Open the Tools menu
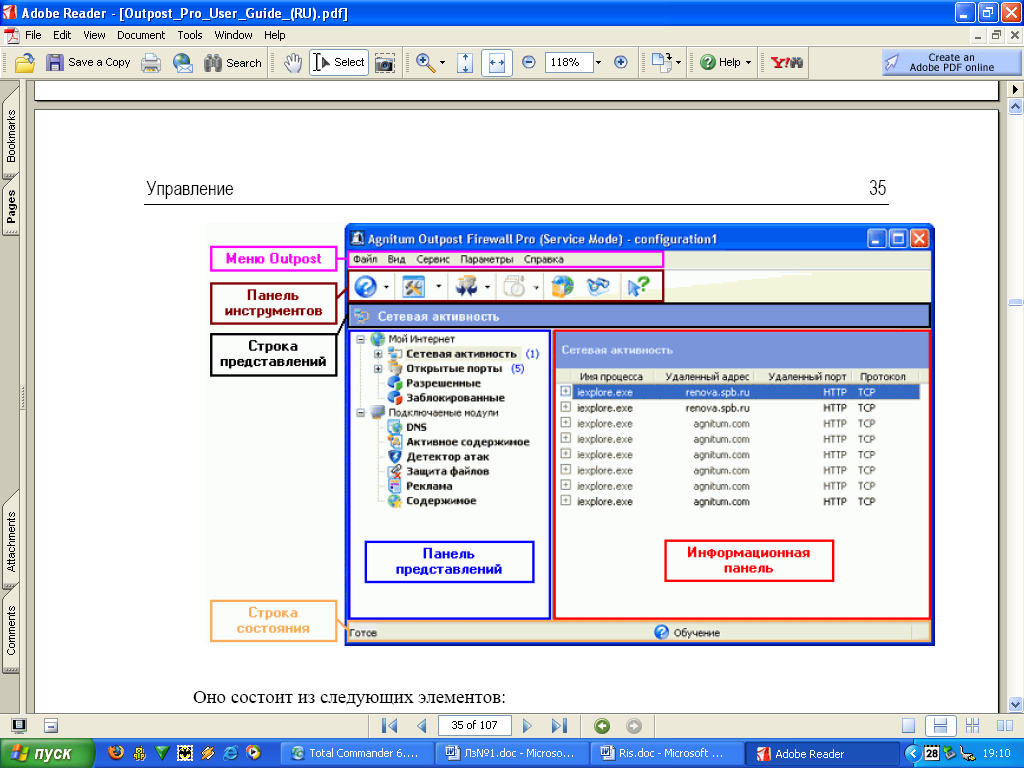This screenshot has height=768, width=1024. (x=190, y=35)
